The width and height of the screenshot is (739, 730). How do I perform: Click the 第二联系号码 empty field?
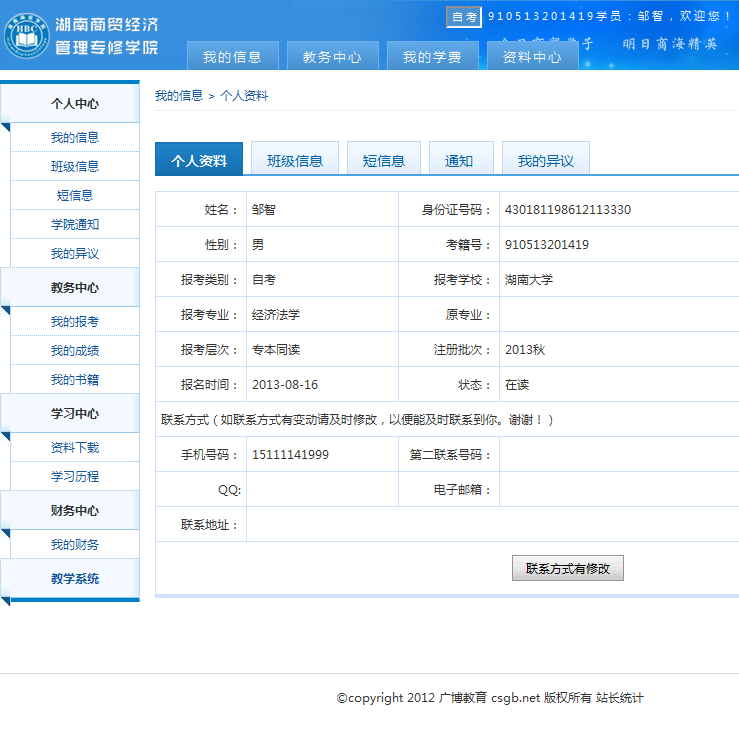pos(619,454)
